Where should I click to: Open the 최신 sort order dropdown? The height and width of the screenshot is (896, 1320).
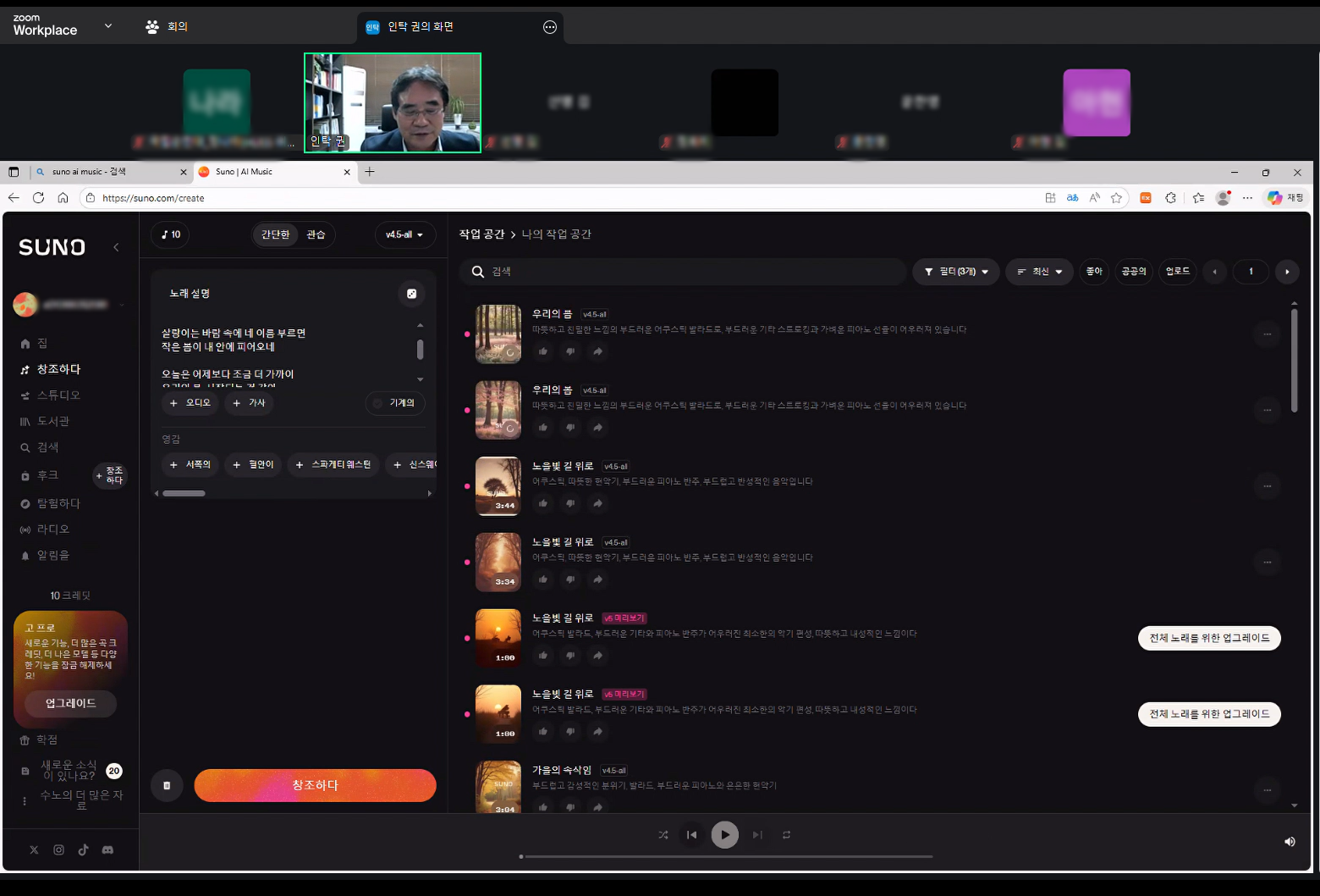click(1039, 272)
